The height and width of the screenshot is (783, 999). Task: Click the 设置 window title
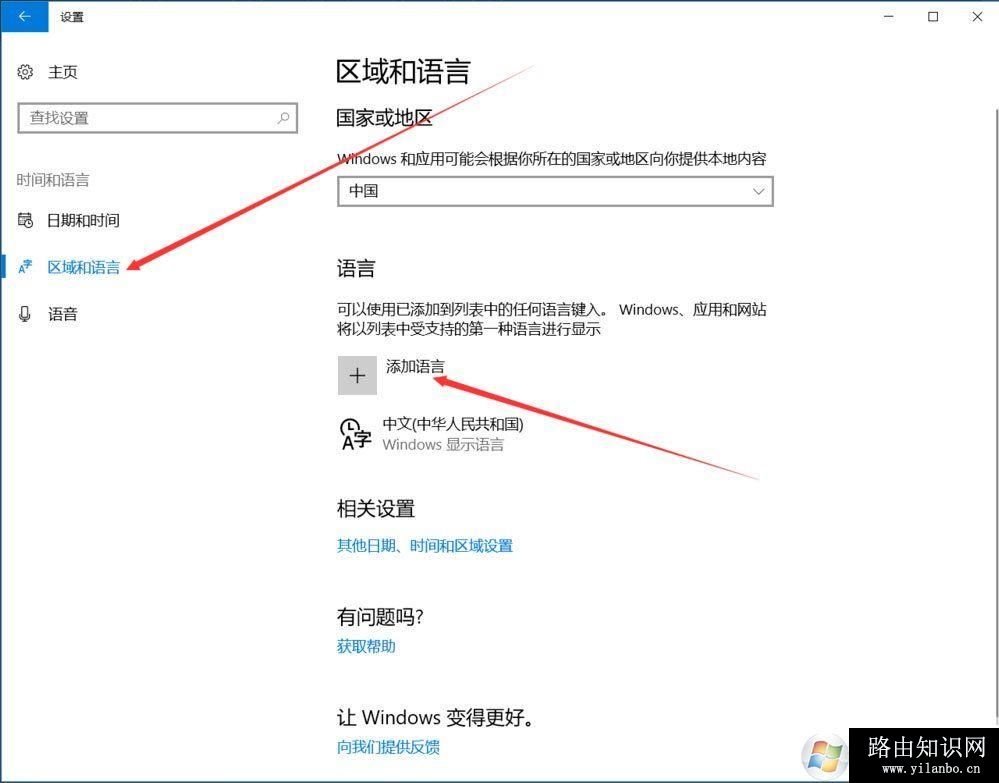pyautogui.click(x=72, y=17)
